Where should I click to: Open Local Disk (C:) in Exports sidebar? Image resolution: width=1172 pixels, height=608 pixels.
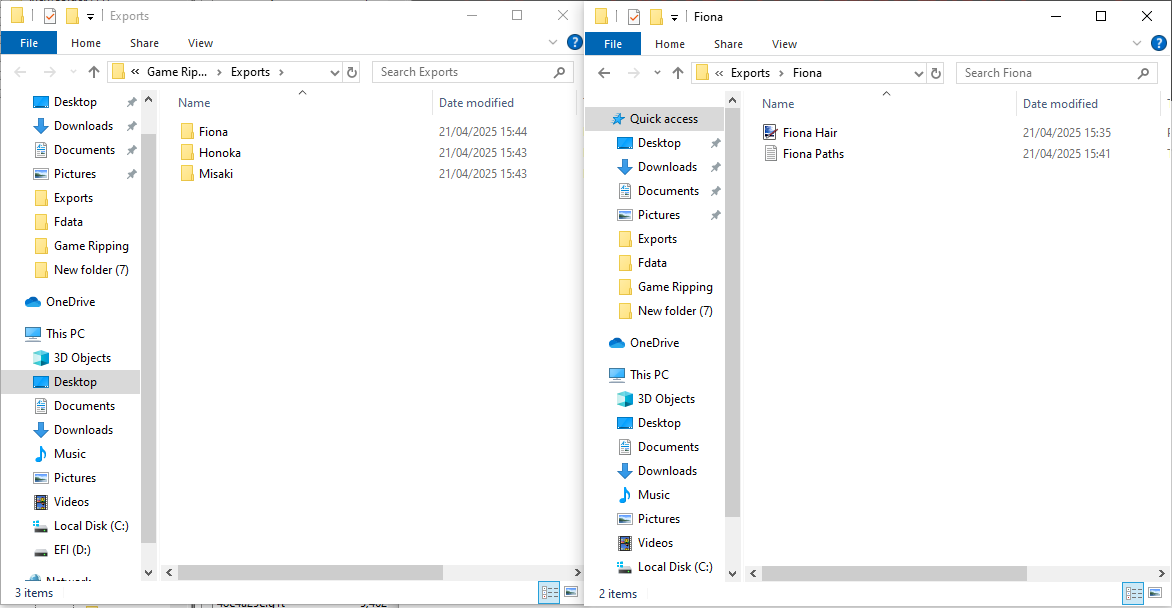81,526
